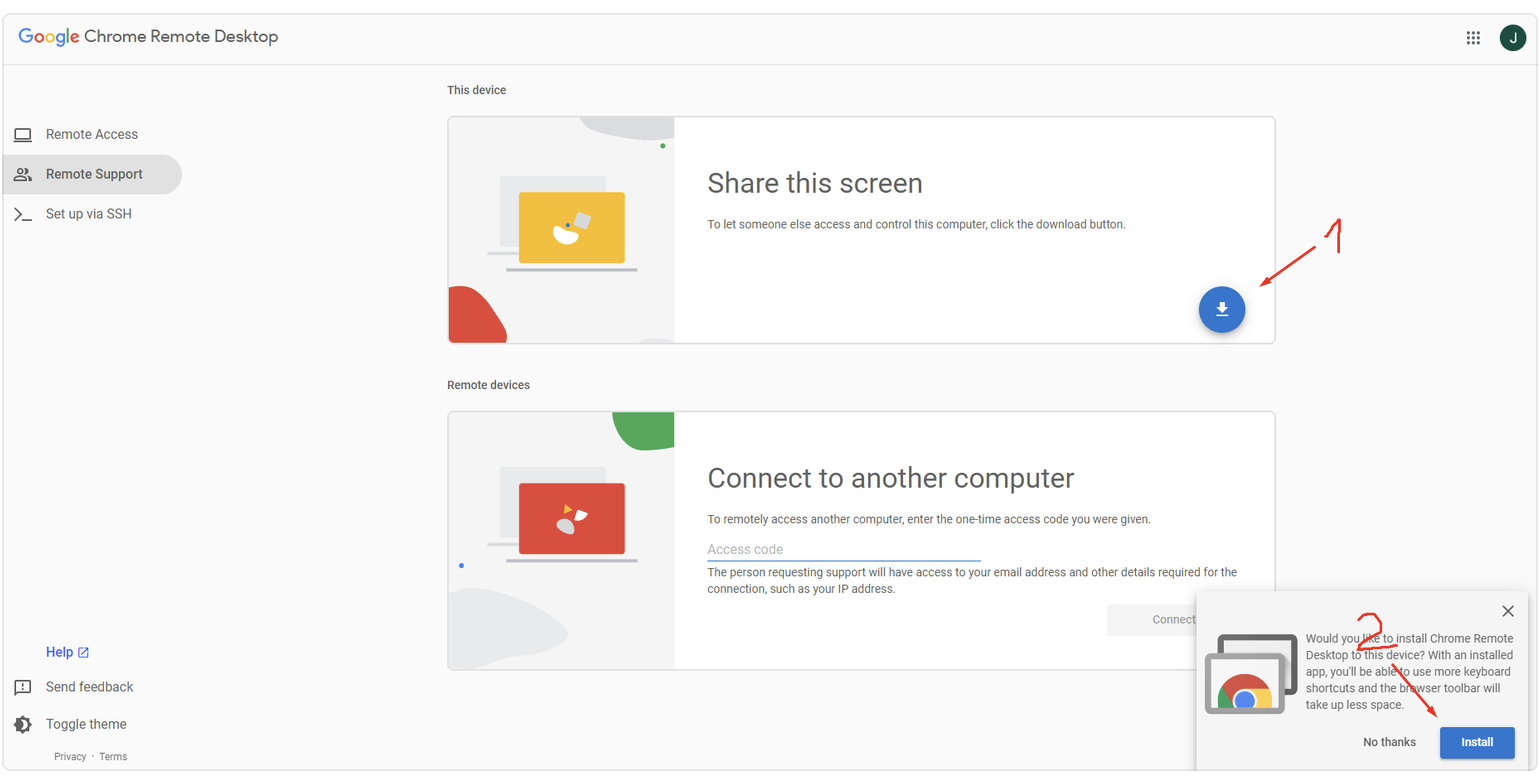The width and height of the screenshot is (1540, 776).
Task: Close the install prompt with the X
Action: 1508,611
